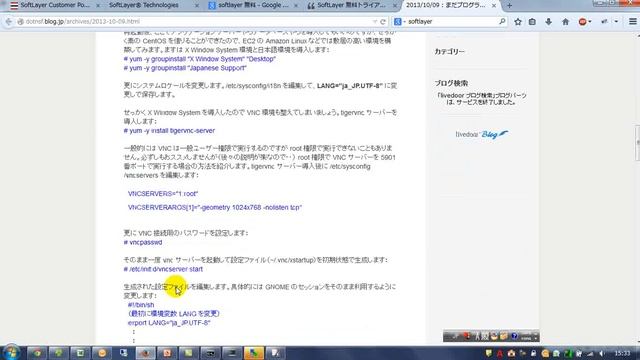
Task: Bookmark this page with the star icon
Action: (x=518, y=22)
